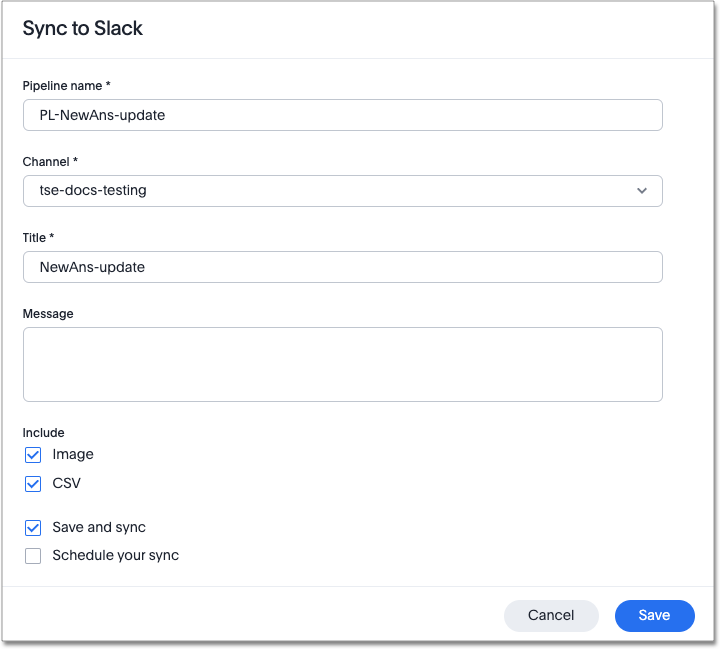Screen dimensions: 720x649
Task: Uncheck the Image checkbox
Action: (33, 455)
